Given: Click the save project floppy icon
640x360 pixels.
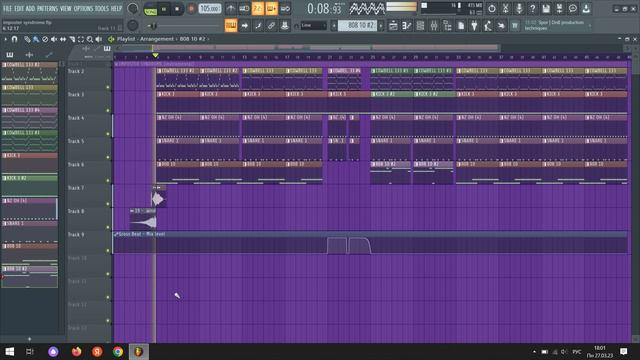Looking at the screenshot, I should pyautogui.click(x=546, y=9).
